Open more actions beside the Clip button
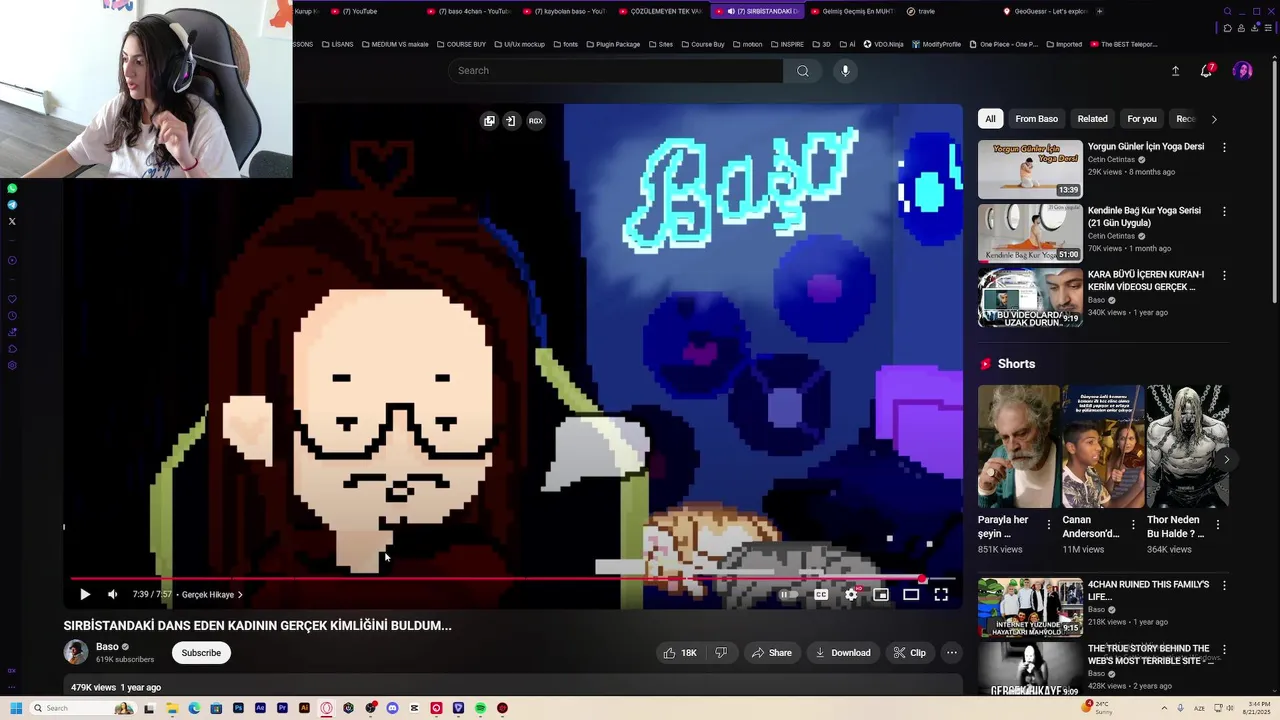1280x720 pixels. click(952, 653)
